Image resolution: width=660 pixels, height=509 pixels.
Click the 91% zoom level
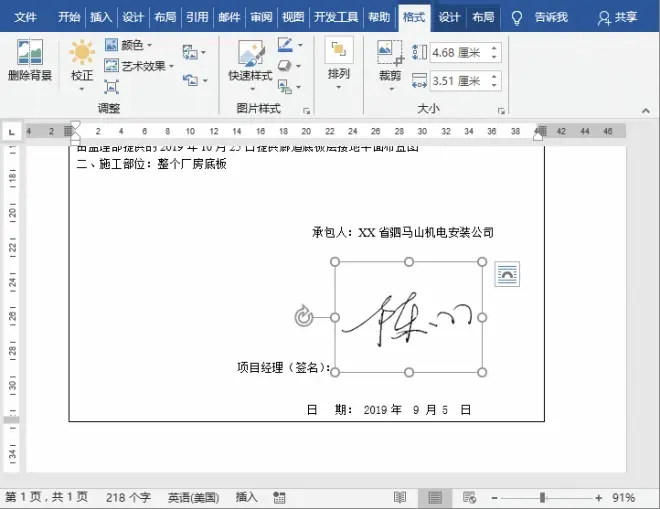point(623,498)
